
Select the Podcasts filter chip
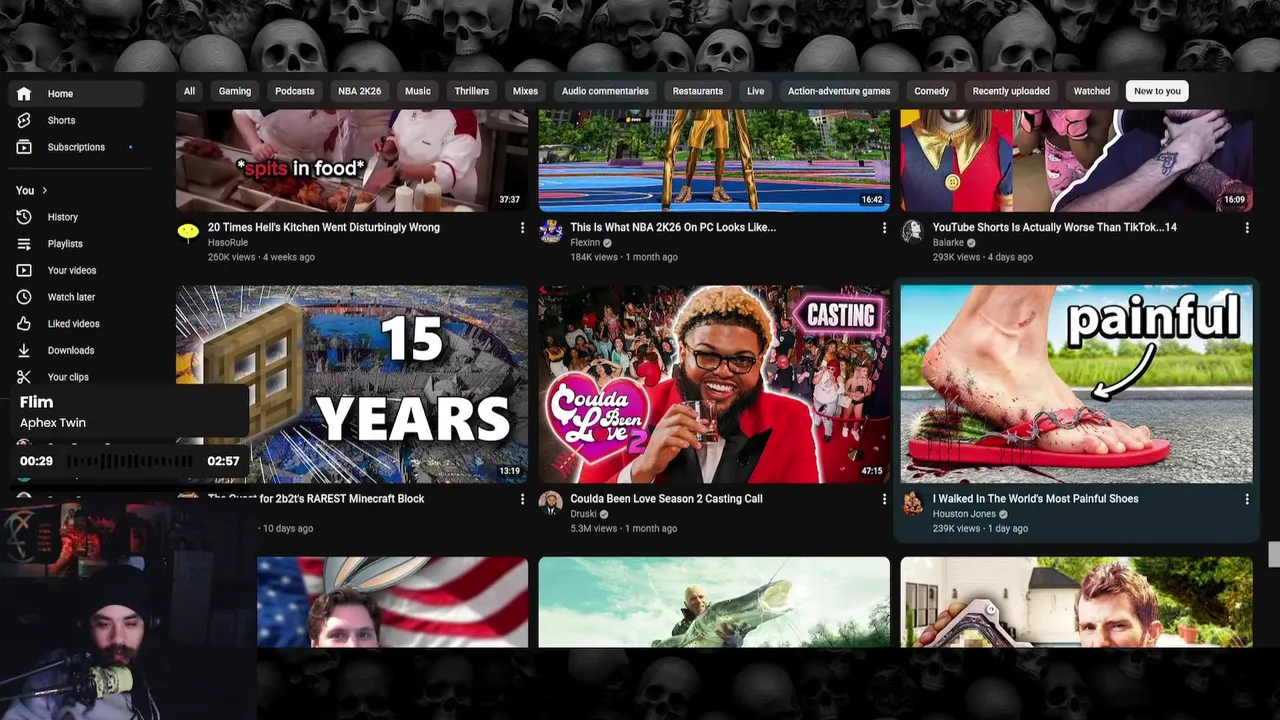(x=295, y=91)
